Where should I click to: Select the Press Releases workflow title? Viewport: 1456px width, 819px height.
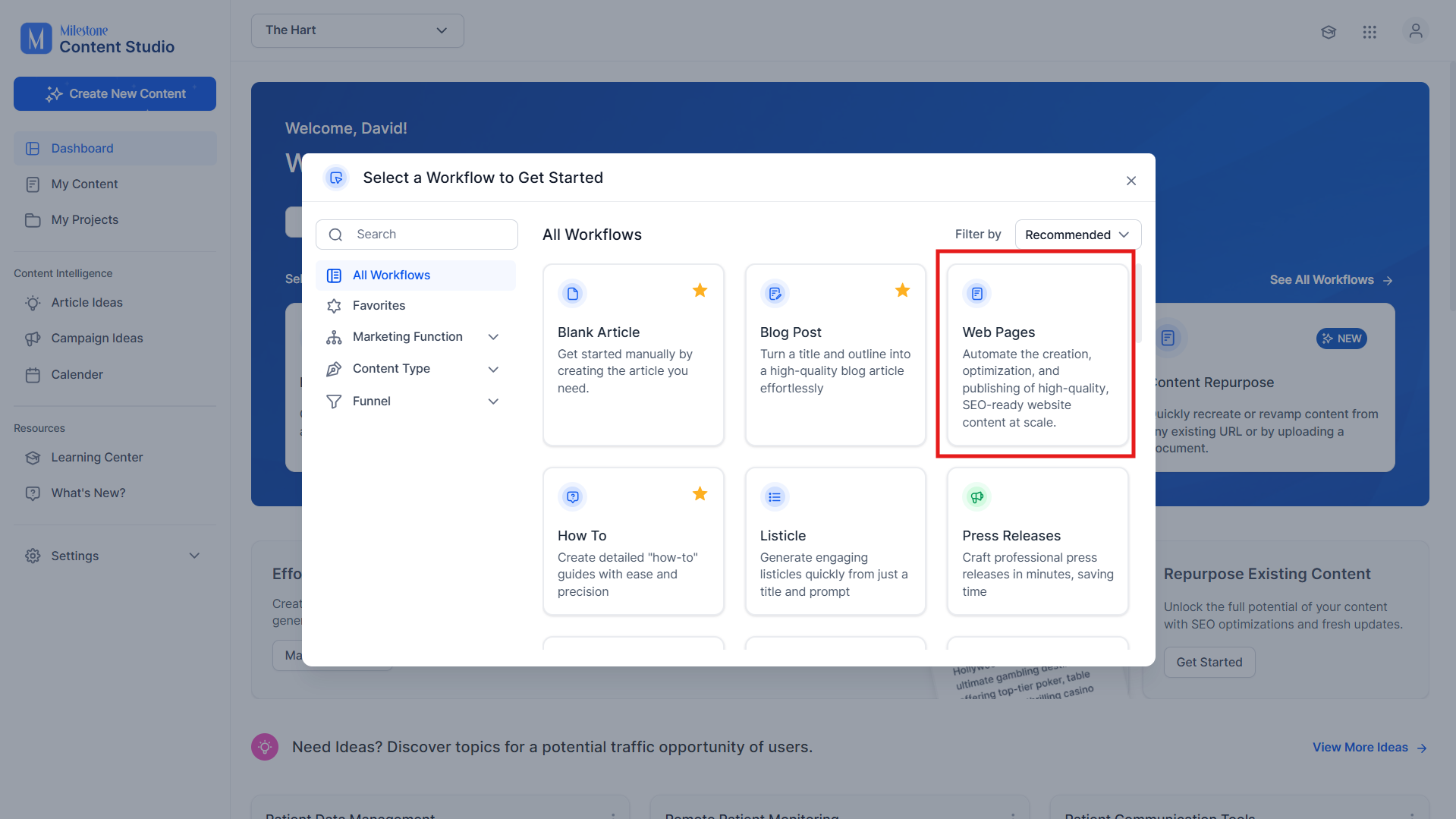1011,536
